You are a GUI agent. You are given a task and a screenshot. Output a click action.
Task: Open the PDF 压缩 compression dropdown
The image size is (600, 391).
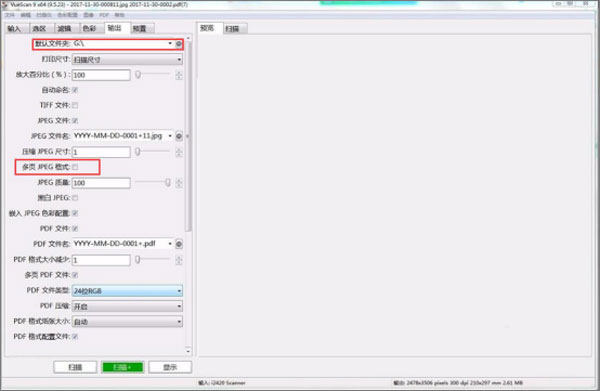pos(127,306)
